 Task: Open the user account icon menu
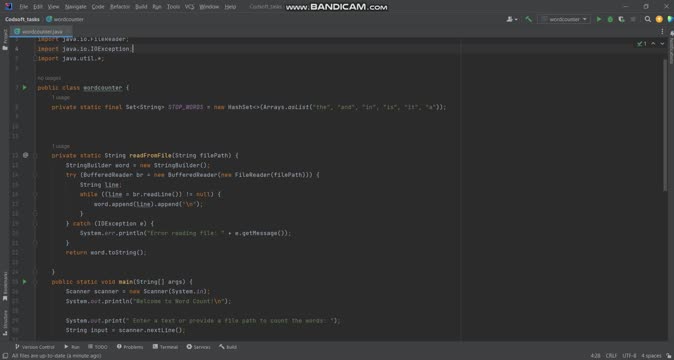coord(512,19)
